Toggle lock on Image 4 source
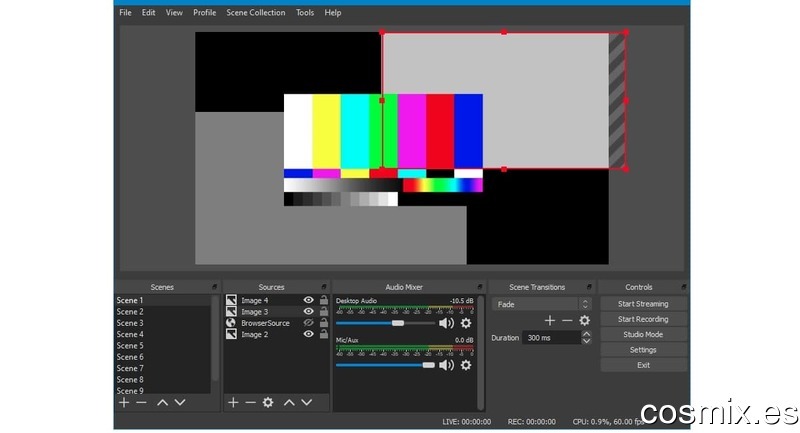Screen dimensions: 800x433 [x=323, y=300]
